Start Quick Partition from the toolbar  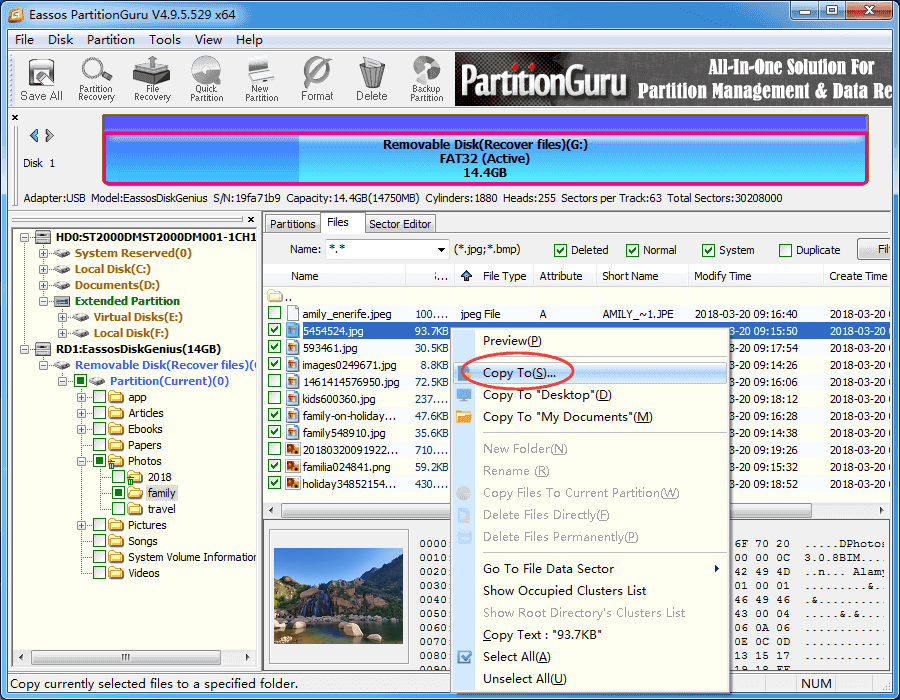pos(207,79)
